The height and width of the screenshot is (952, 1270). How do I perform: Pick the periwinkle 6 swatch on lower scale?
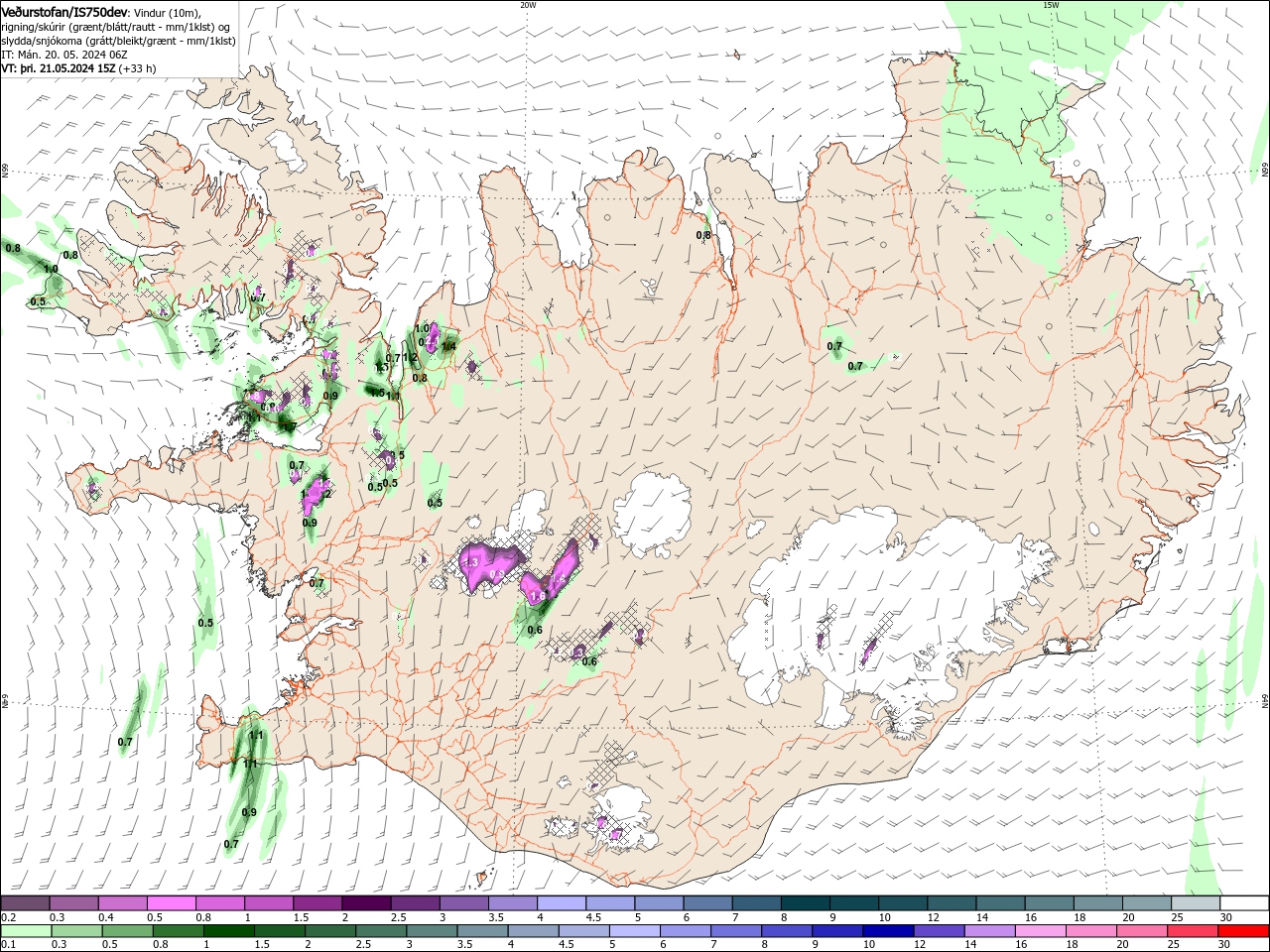685,931
